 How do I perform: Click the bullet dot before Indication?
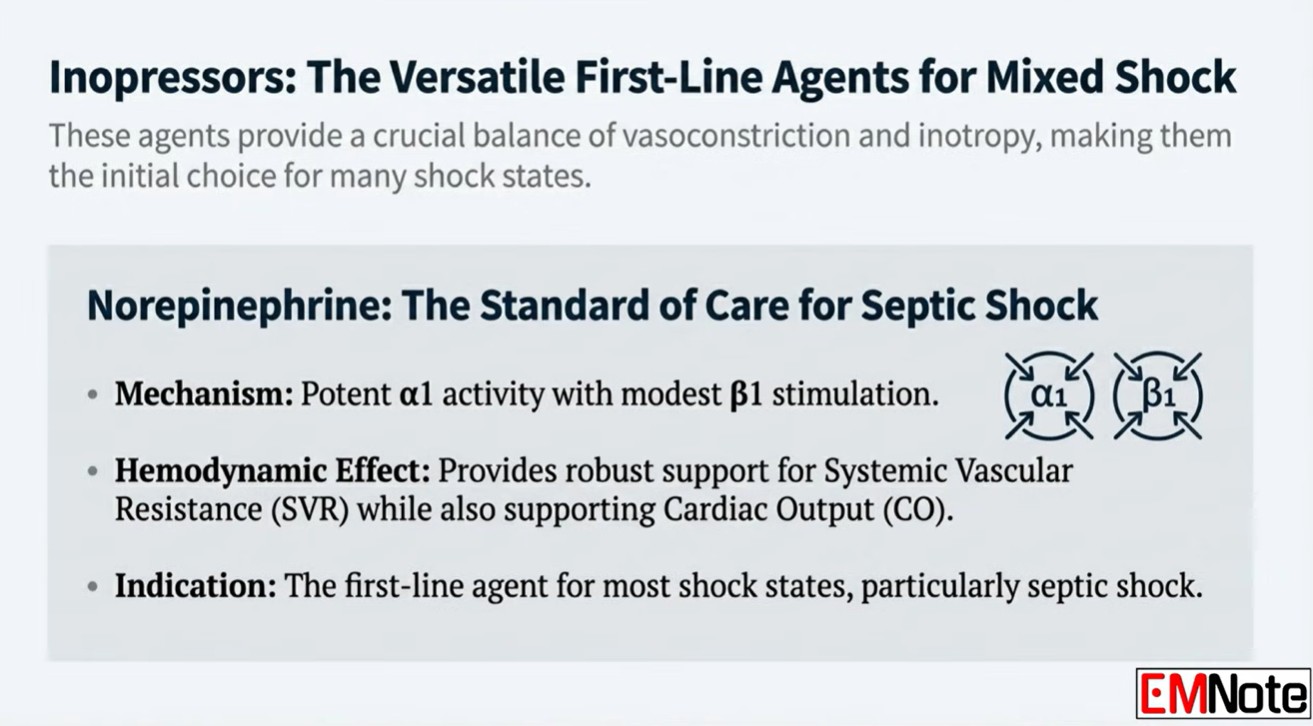[x=92, y=586]
